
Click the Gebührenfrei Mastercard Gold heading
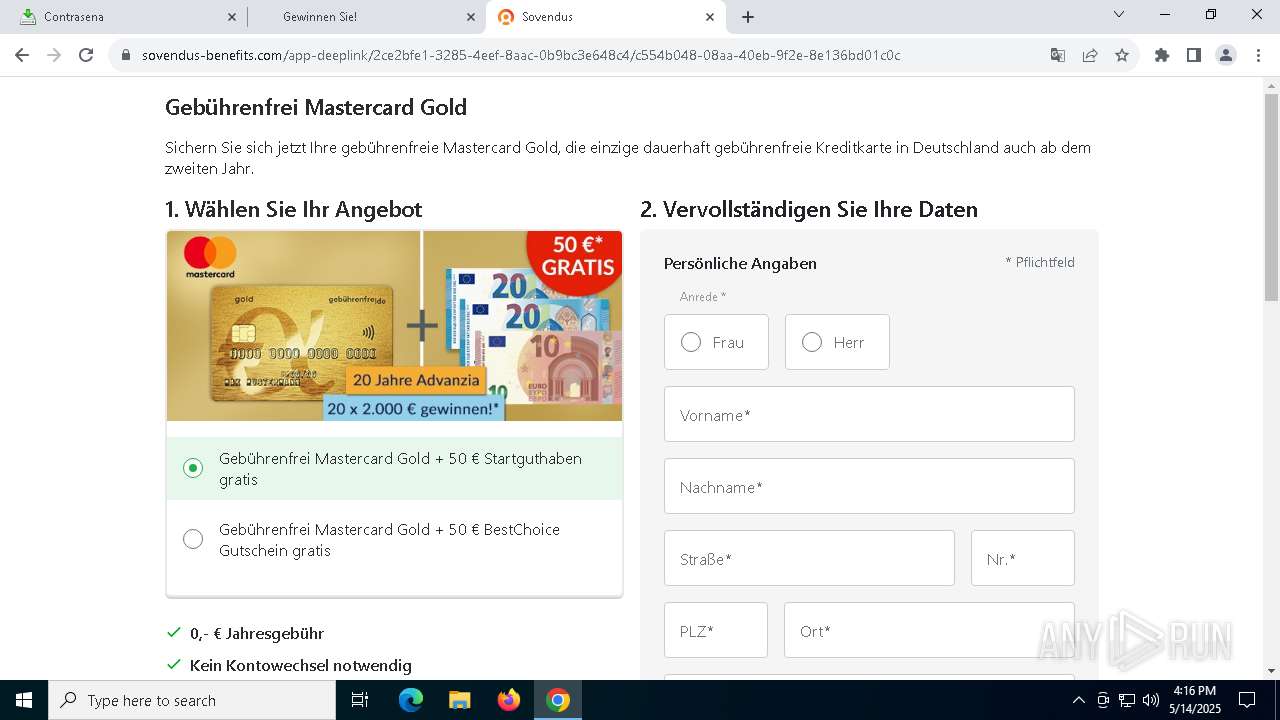[316, 107]
